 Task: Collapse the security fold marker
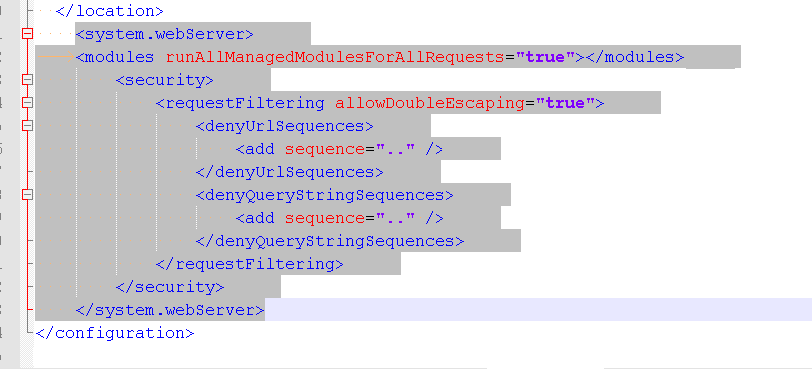tap(27, 80)
